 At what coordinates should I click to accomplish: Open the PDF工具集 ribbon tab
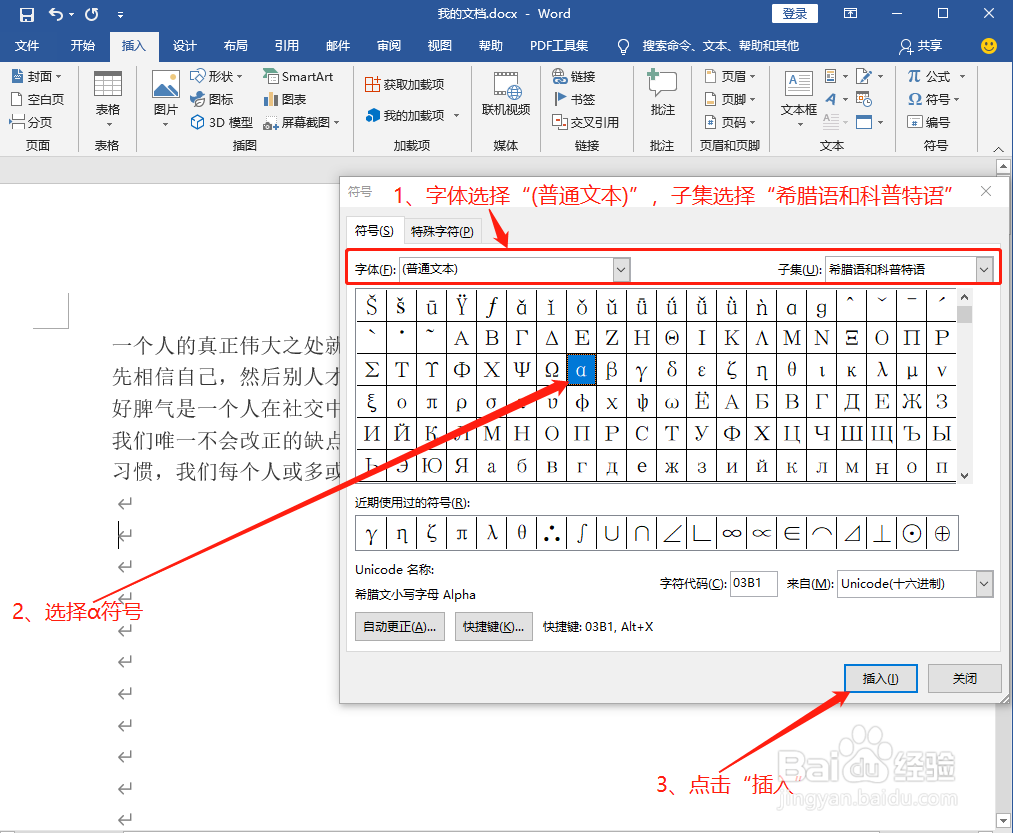[x=559, y=46]
